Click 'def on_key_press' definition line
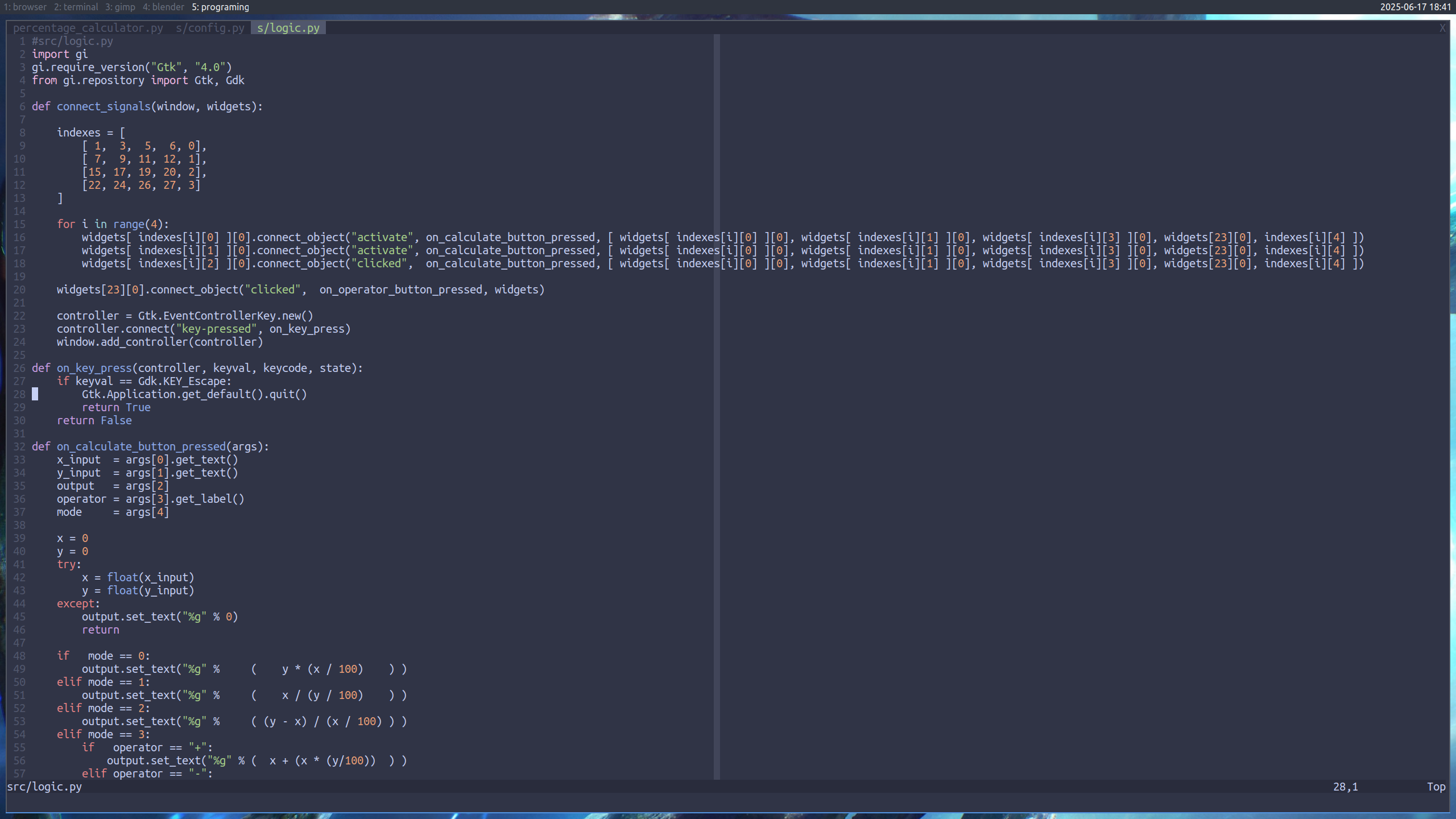1456x819 pixels. pyautogui.click(x=197, y=368)
